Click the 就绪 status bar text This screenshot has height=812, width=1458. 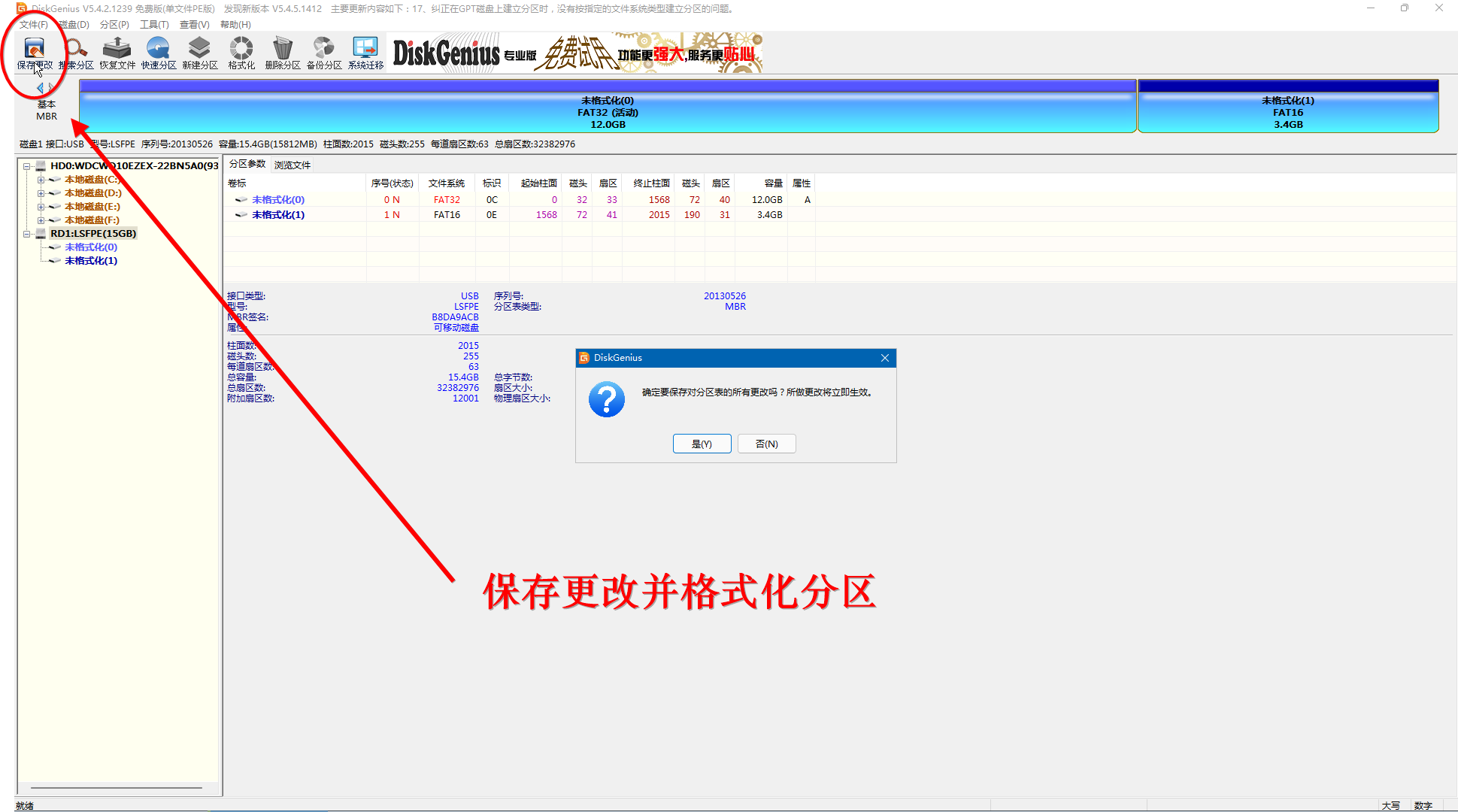(x=25, y=805)
